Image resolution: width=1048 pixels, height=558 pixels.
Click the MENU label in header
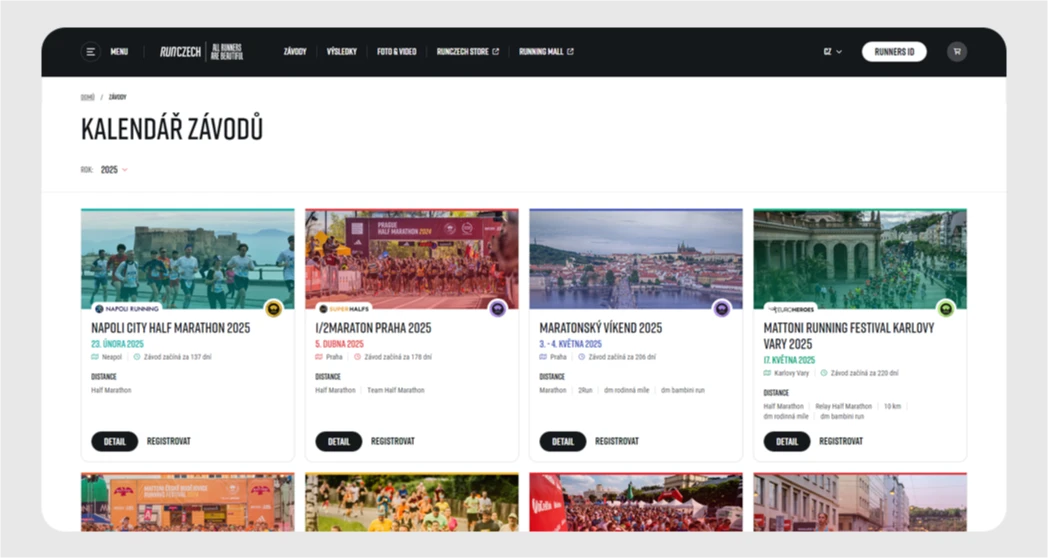[x=119, y=51]
